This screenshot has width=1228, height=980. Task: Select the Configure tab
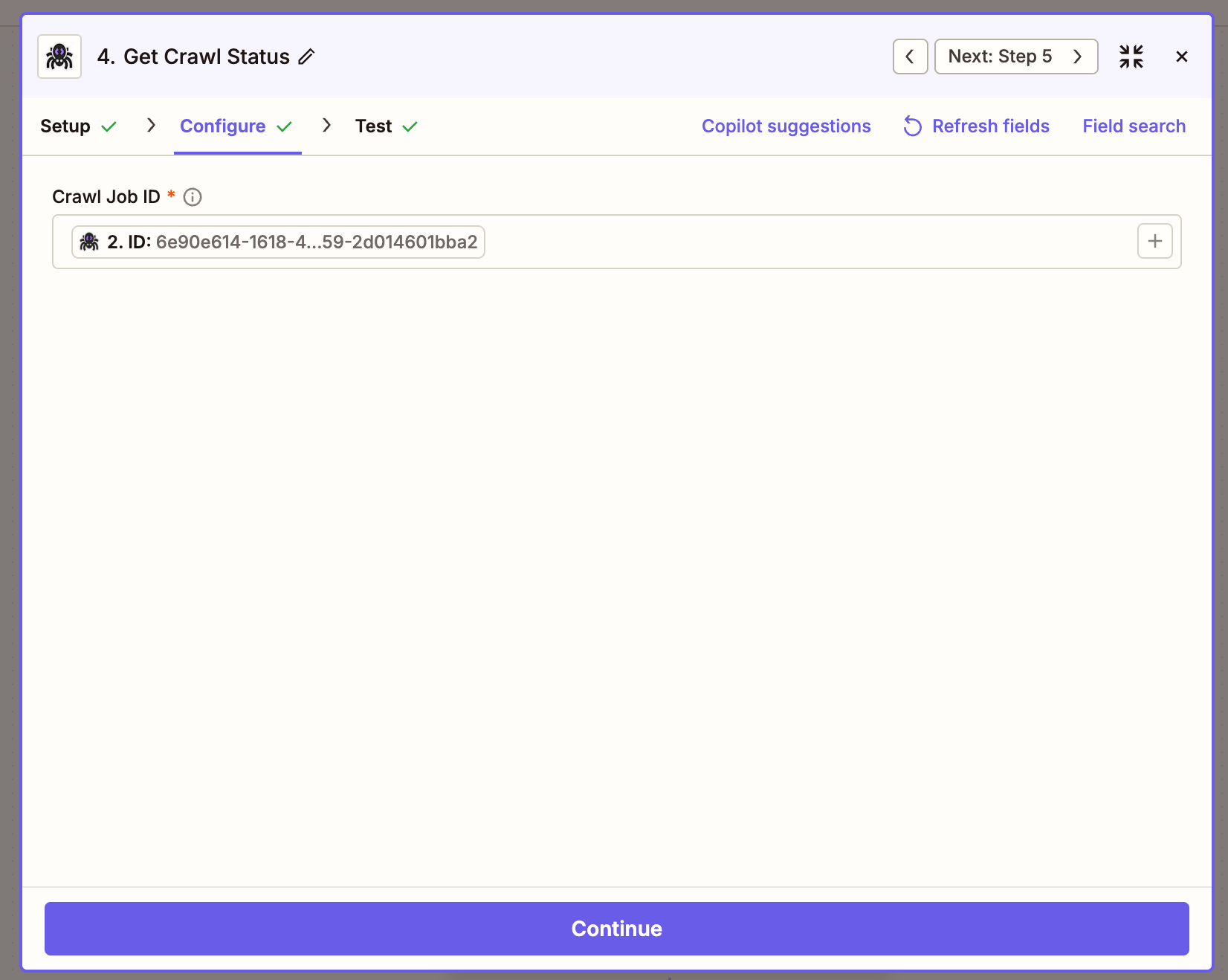[236, 126]
